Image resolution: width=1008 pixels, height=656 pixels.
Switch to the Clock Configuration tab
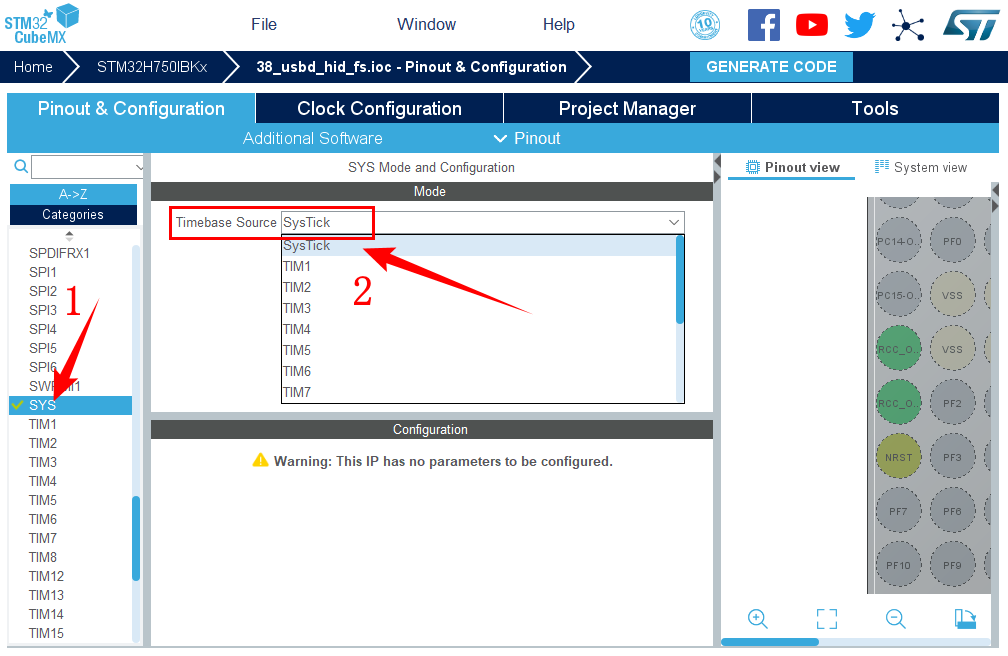point(379,109)
